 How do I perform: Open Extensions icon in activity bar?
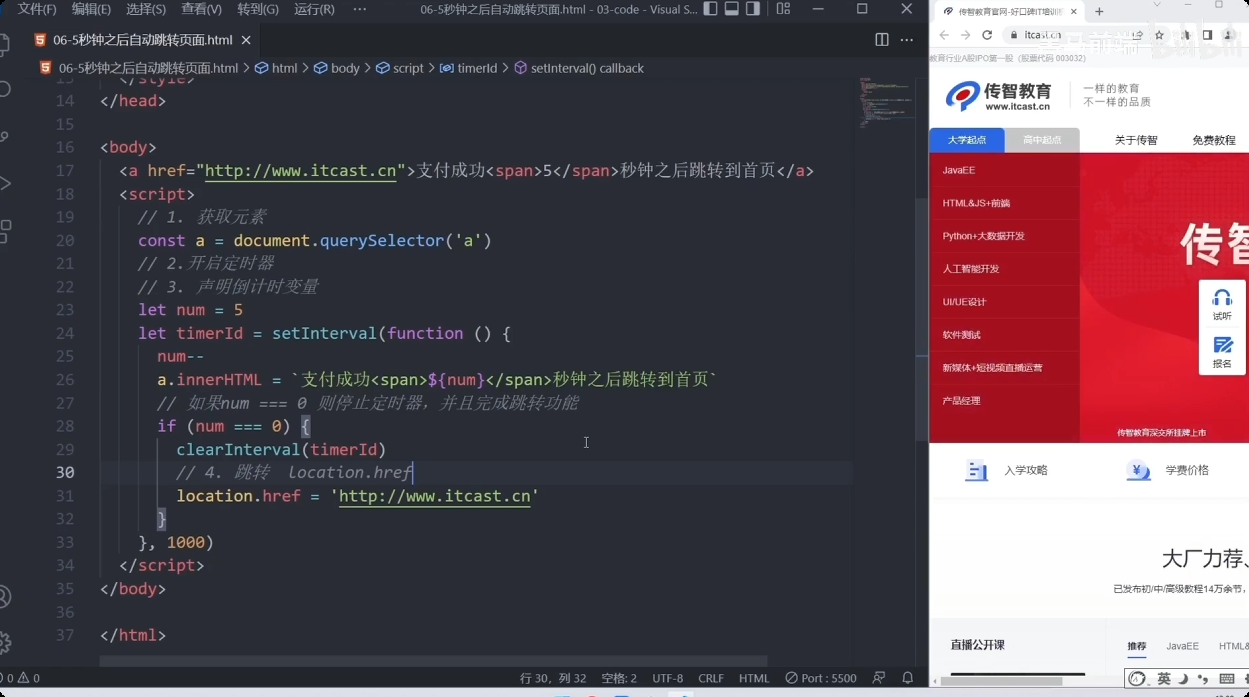(4, 231)
